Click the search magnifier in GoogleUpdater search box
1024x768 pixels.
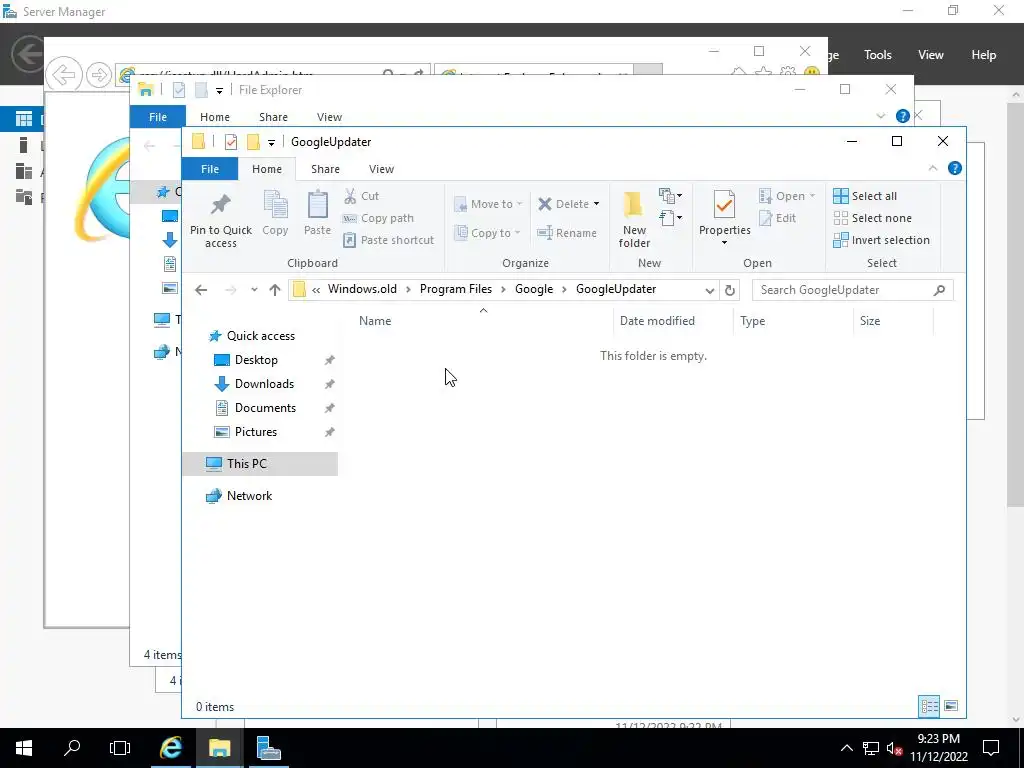point(940,290)
